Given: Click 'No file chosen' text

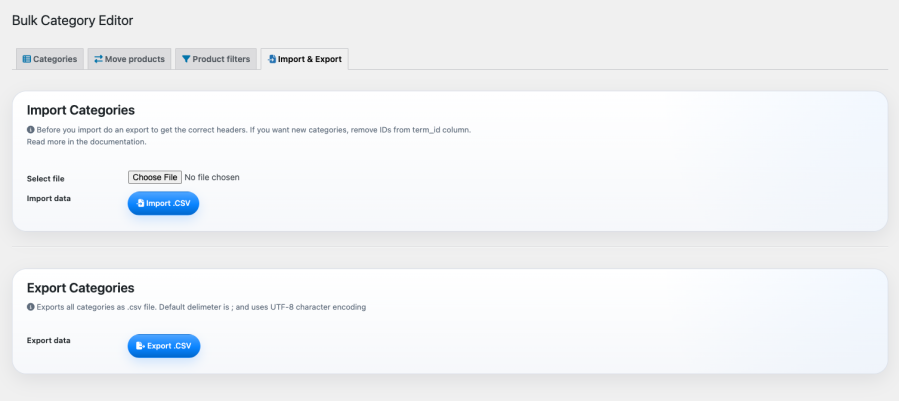Looking at the screenshot, I should point(212,177).
